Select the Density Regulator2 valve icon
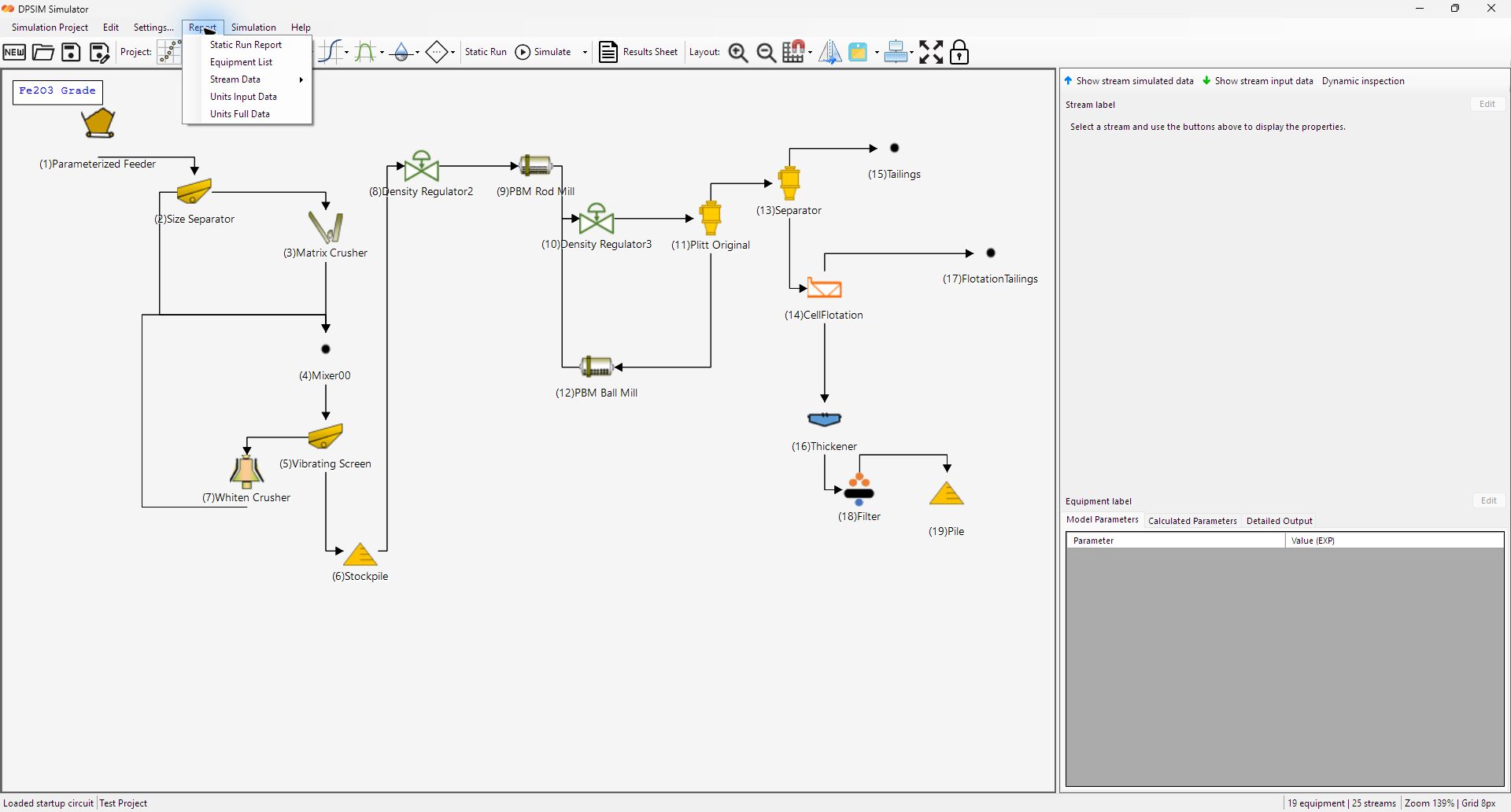The image size is (1511, 812). 422,167
